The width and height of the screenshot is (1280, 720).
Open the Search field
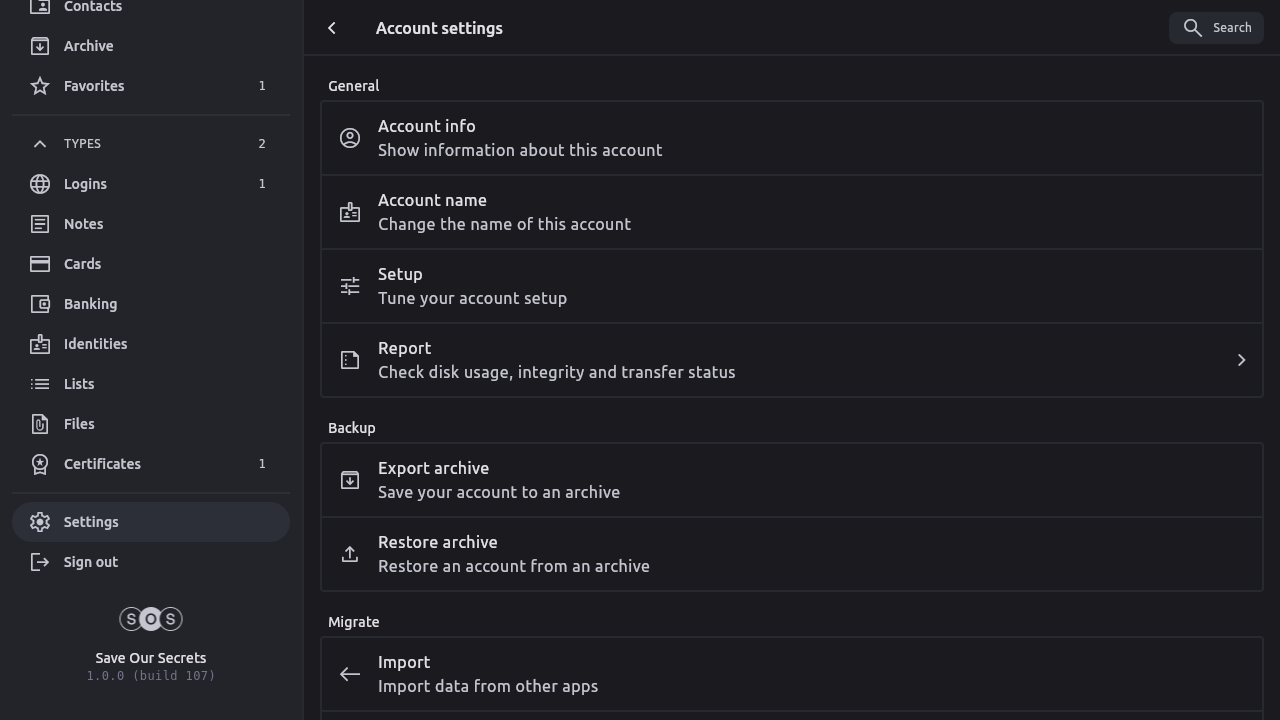pos(1216,28)
